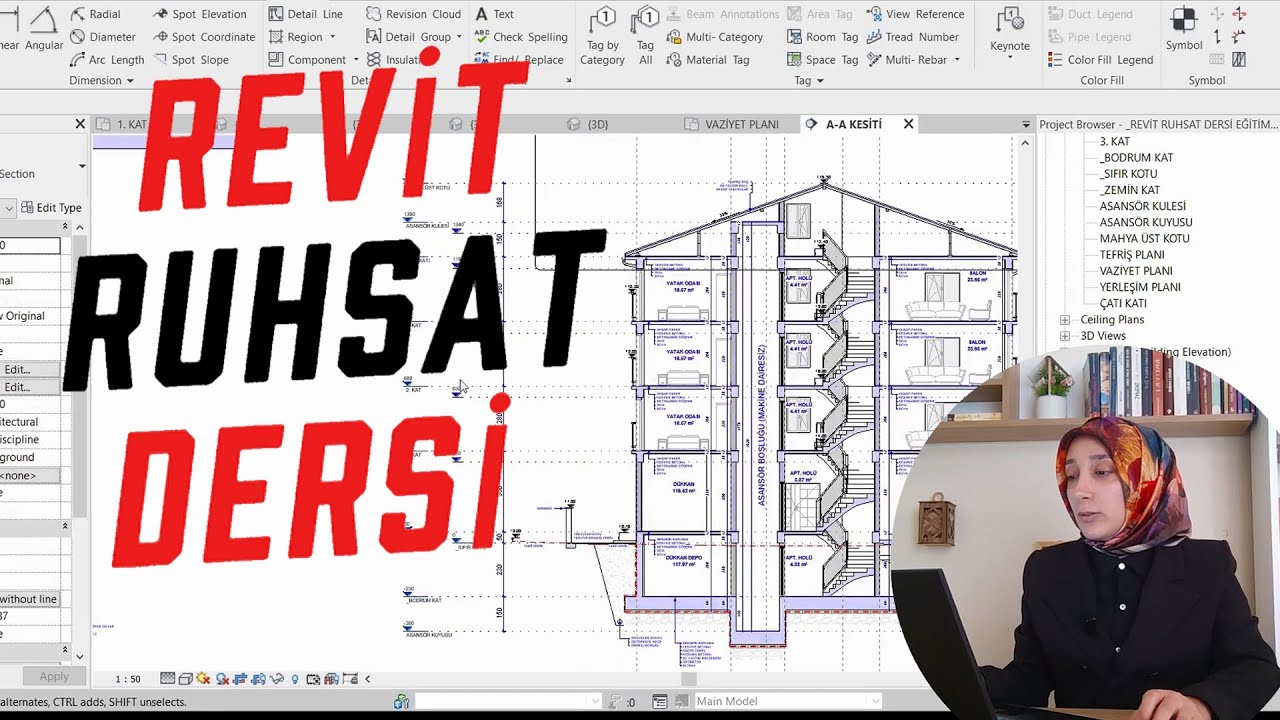This screenshot has width=1280, height=720.
Task: Choose the Radial dimension tool
Action: (x=95, y=14)
